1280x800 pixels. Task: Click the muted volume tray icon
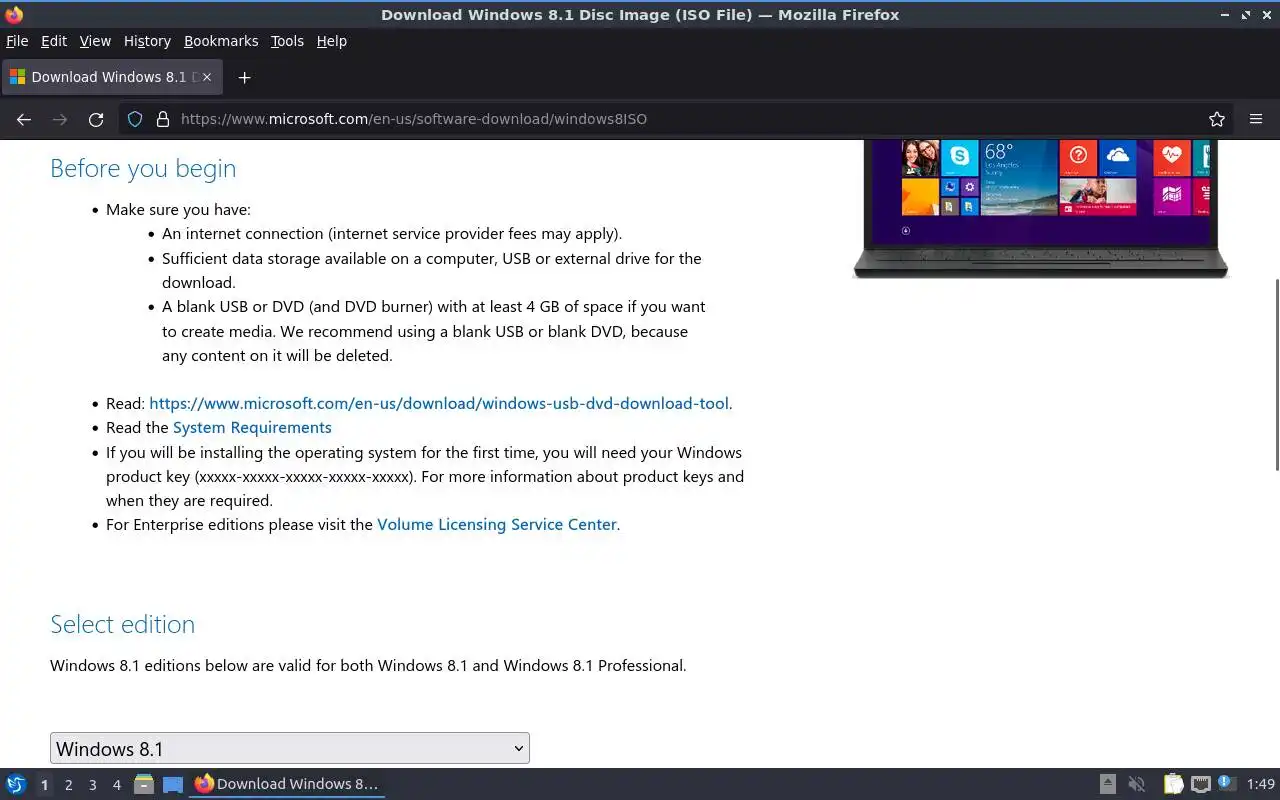(1136, 784)
